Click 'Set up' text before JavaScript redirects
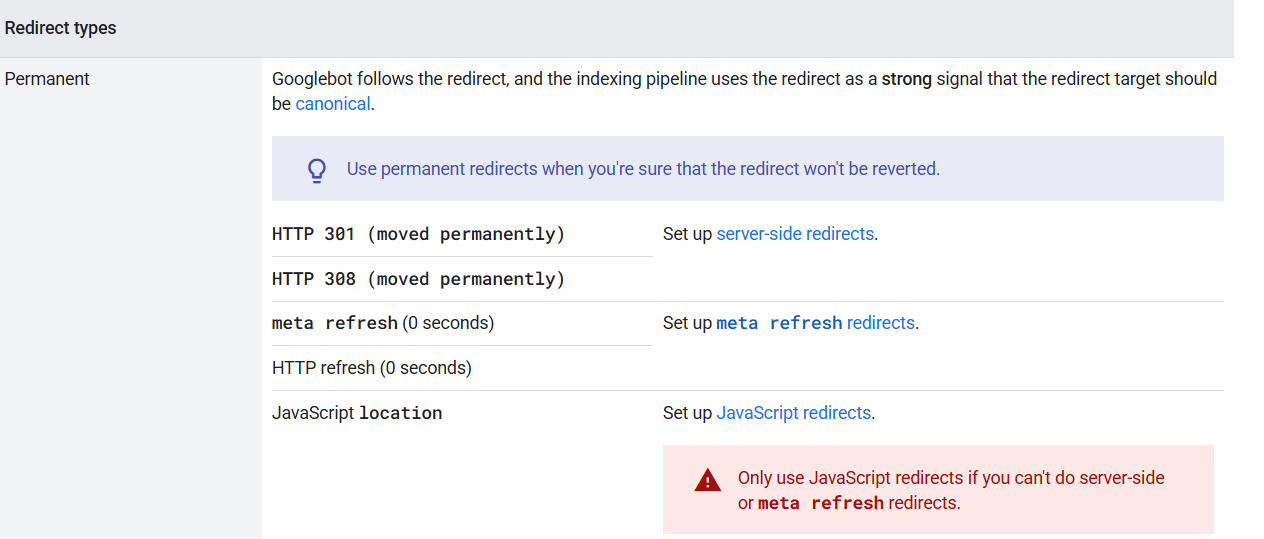This screenshot has height=539, width=1264. click(x=687, y=412)
